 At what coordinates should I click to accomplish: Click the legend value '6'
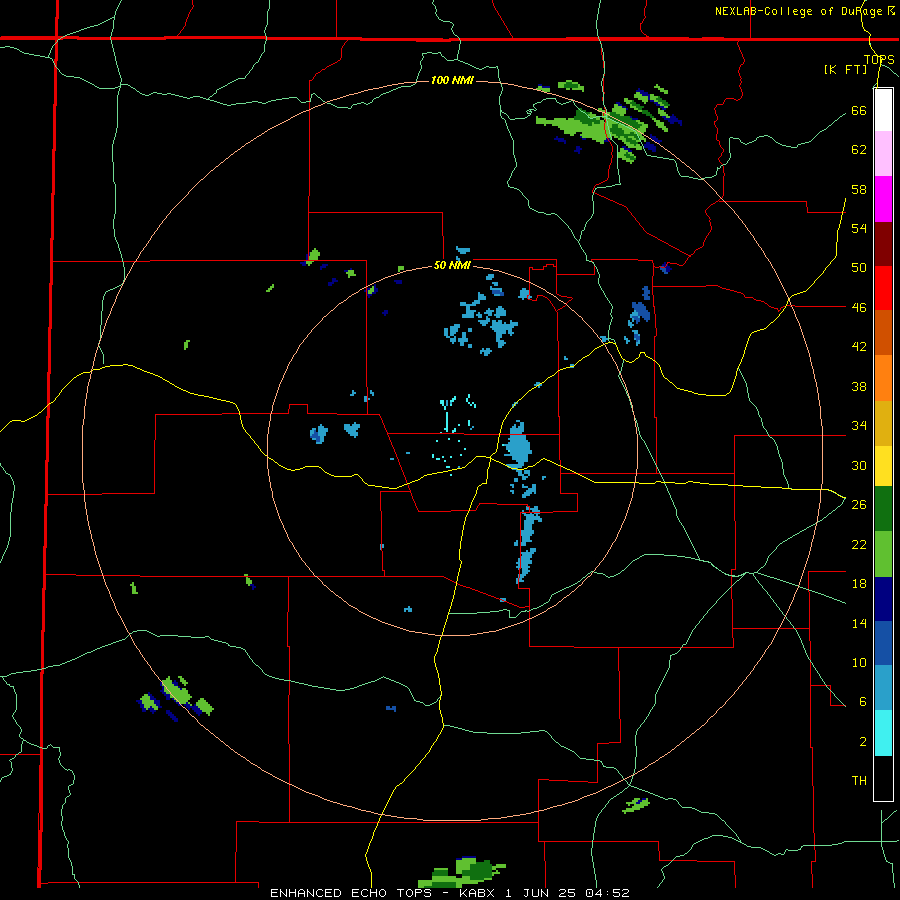862,702
